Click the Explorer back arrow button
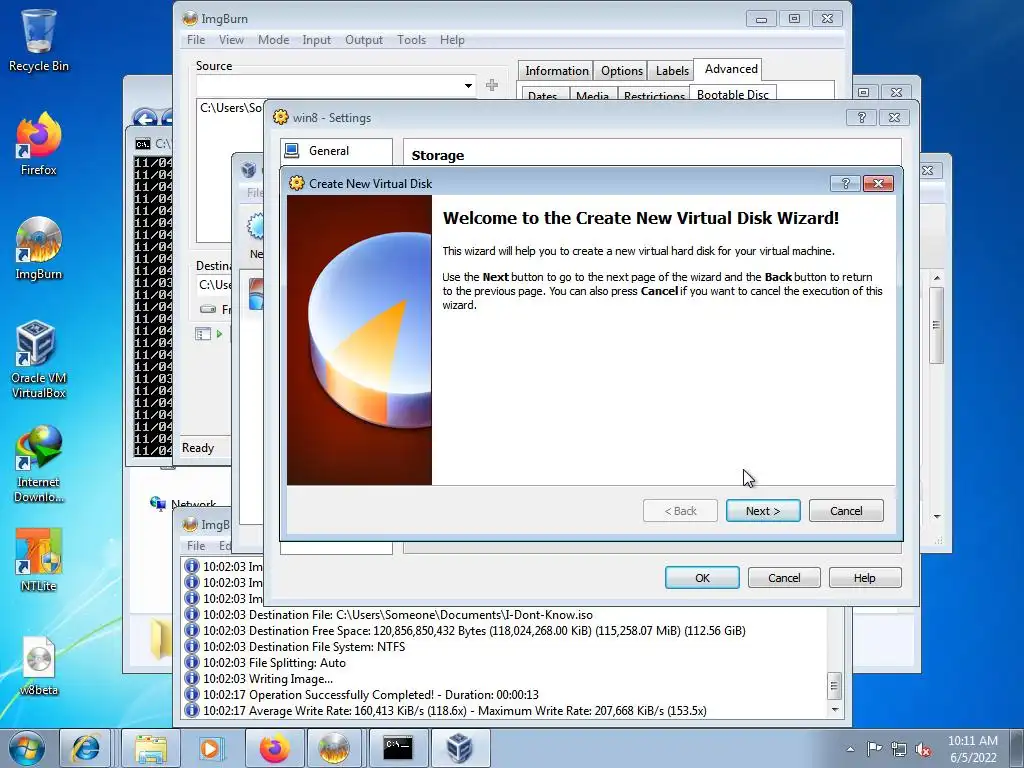Viewport: 1024px width, 768px height. 145,118
